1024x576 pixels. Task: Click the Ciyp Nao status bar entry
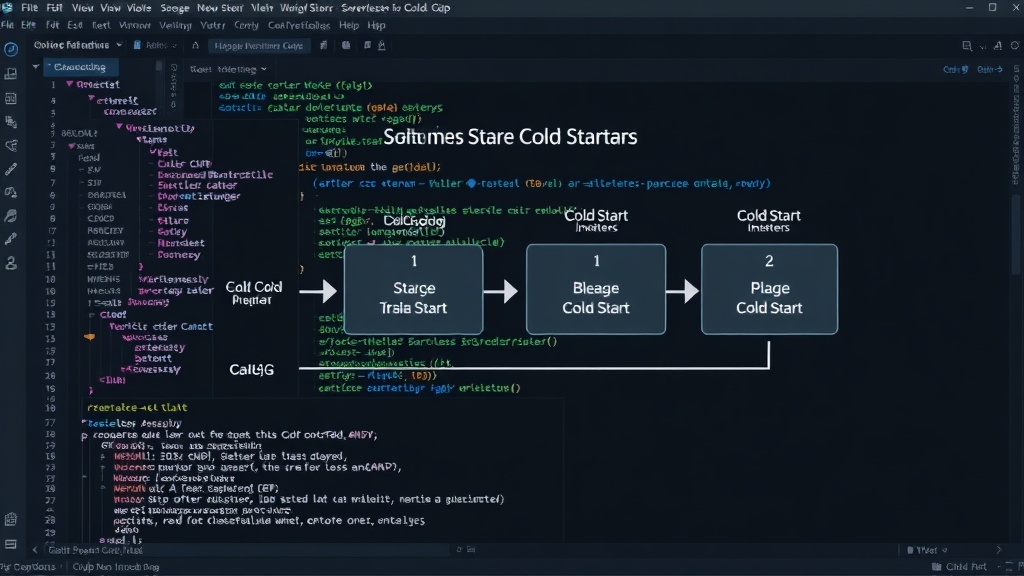tap(116, 567)
